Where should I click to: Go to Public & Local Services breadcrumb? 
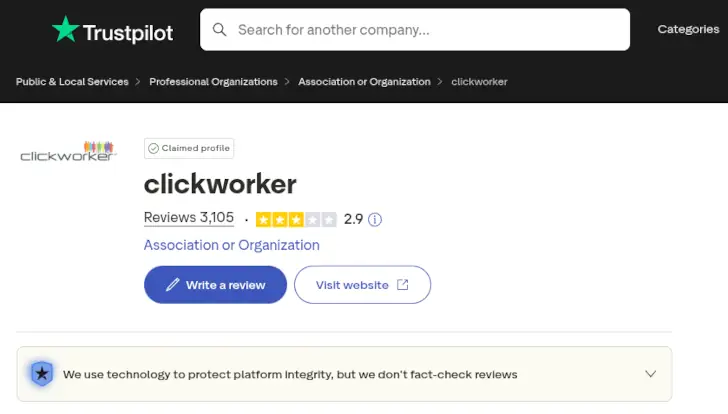72,82
